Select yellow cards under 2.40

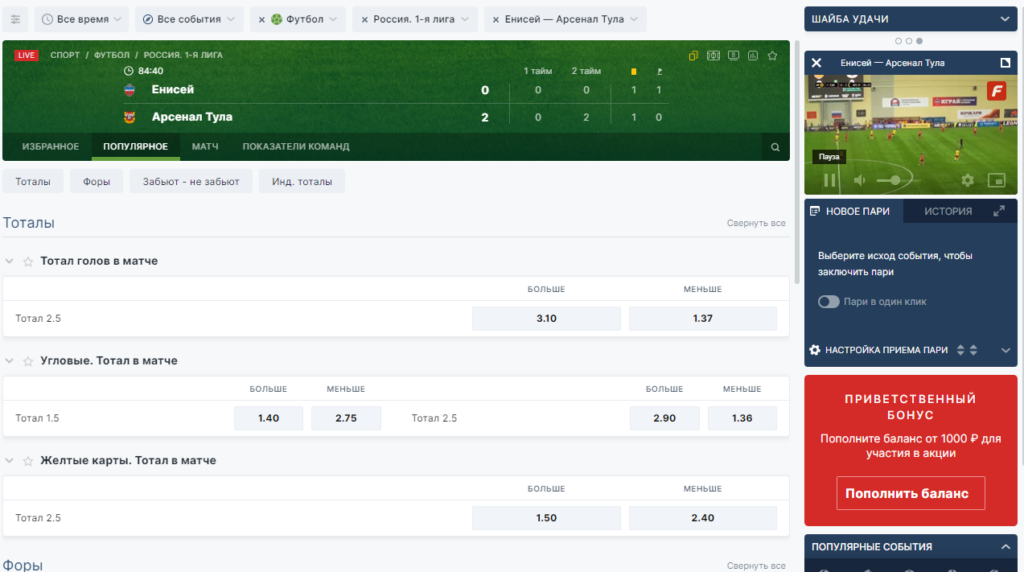703,518
